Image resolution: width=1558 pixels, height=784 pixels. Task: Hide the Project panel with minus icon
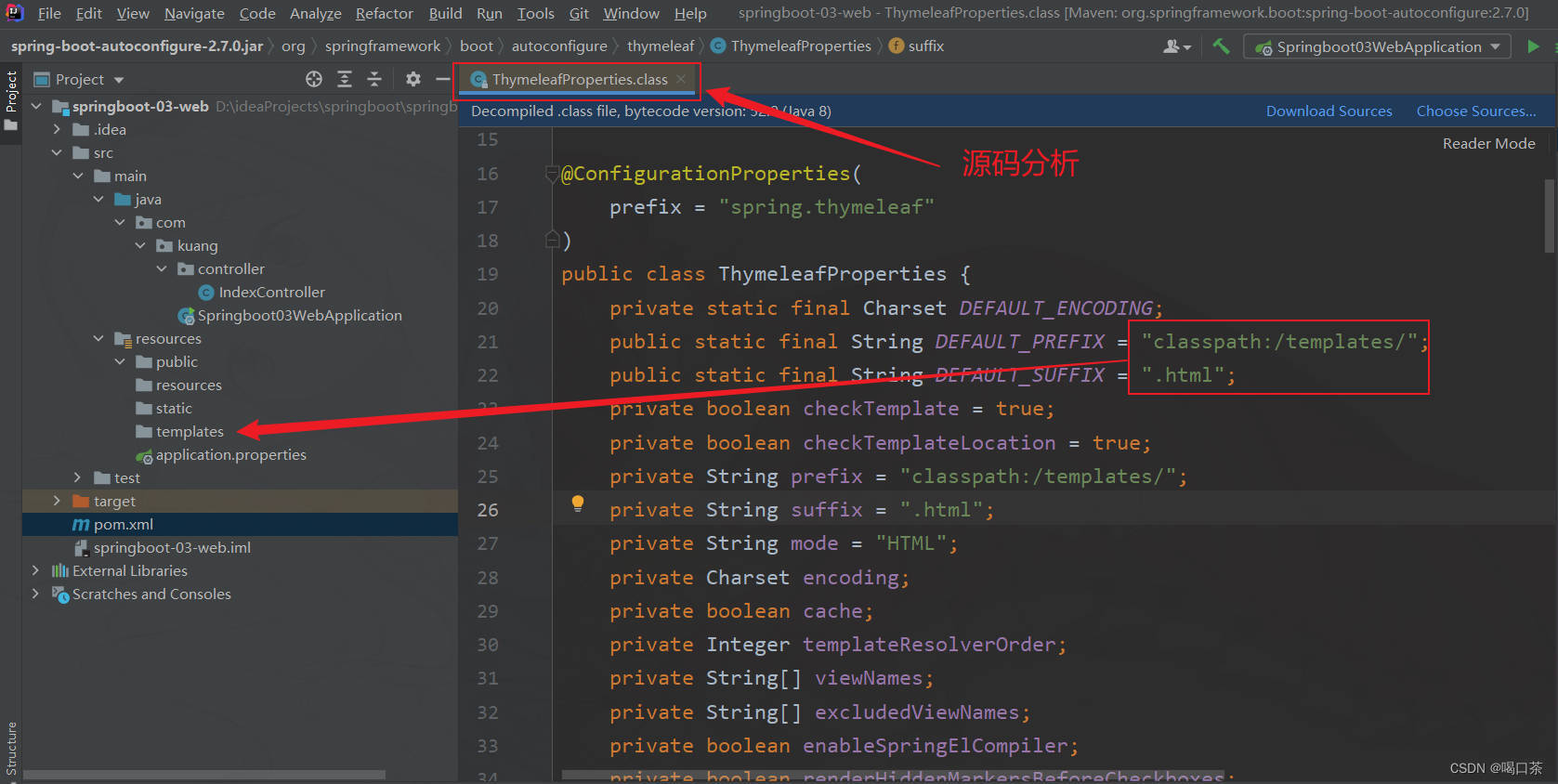pos(443,79)
